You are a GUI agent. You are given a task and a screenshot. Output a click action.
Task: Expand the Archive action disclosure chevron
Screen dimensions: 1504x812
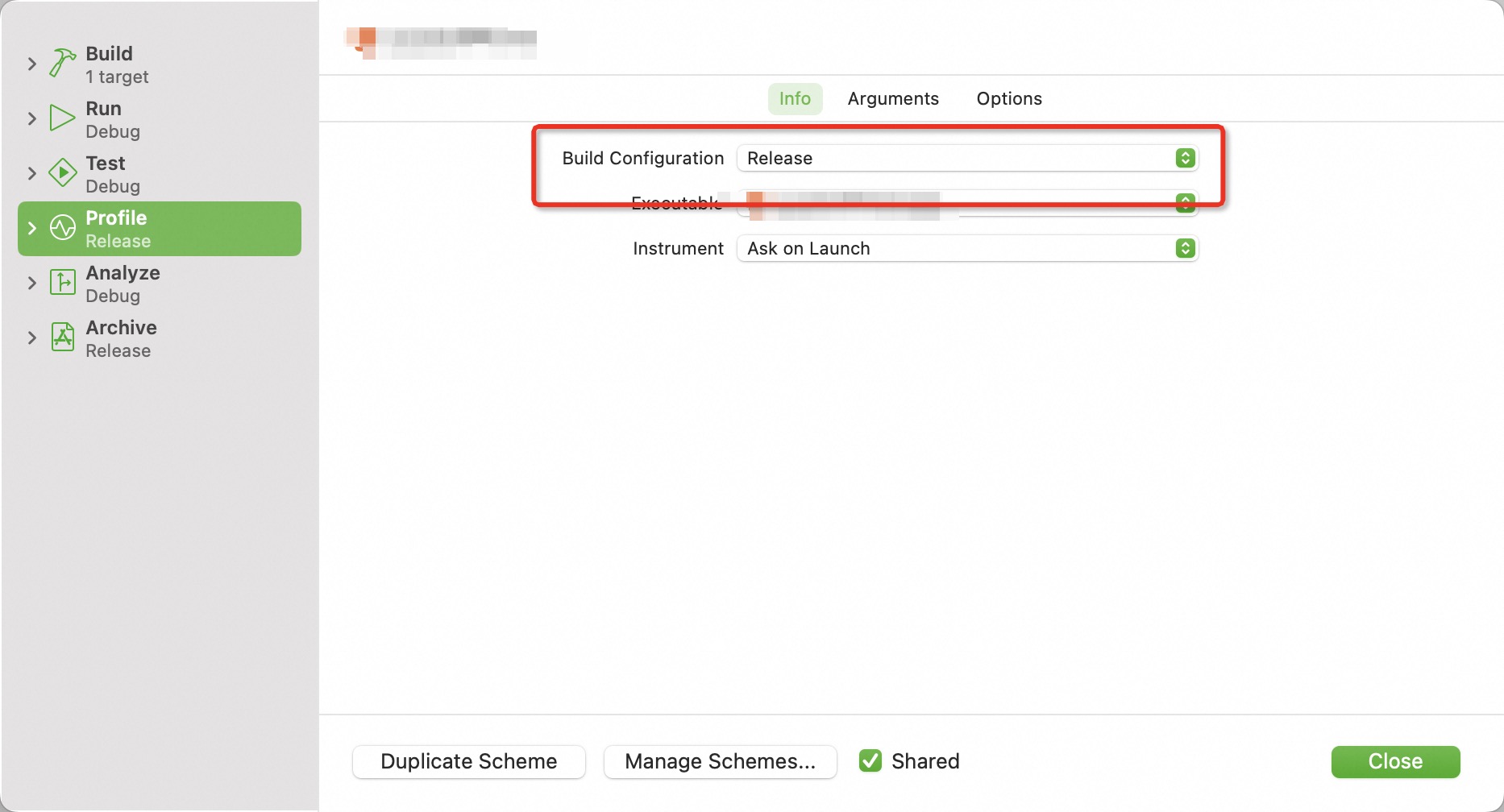32,338
